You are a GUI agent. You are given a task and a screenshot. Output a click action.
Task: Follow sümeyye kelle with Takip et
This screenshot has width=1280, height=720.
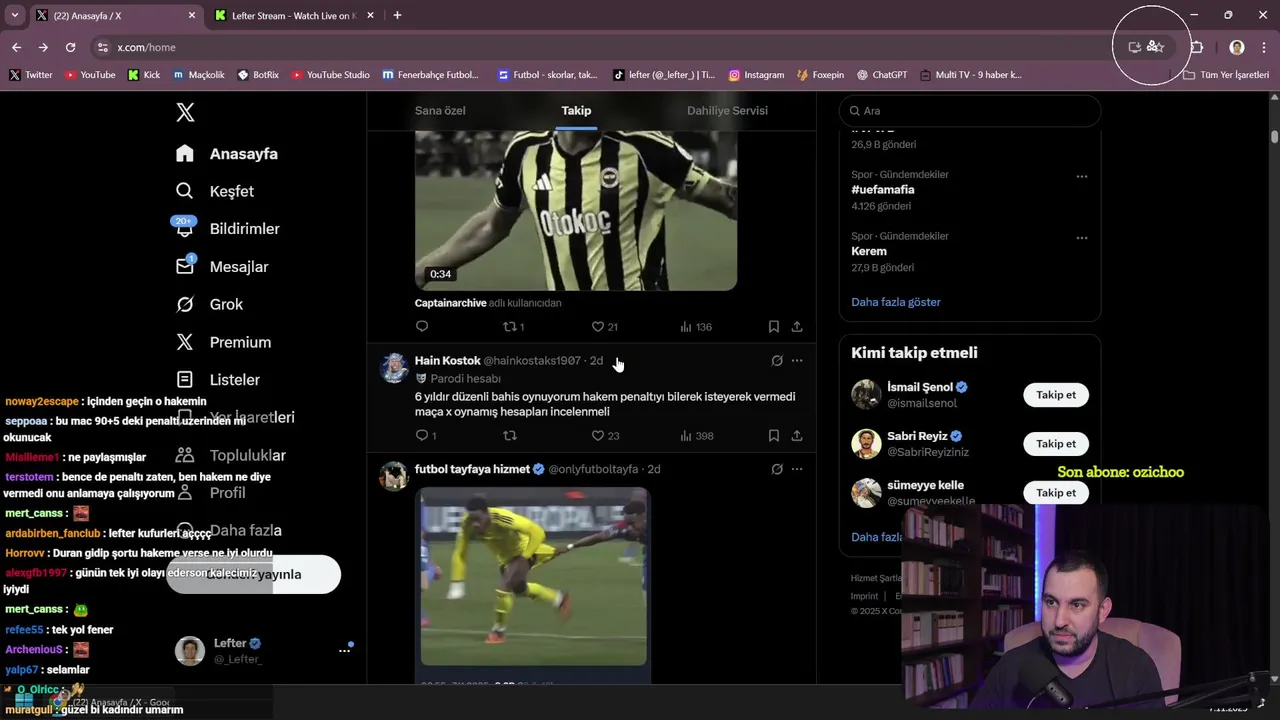pos(1056,493)
